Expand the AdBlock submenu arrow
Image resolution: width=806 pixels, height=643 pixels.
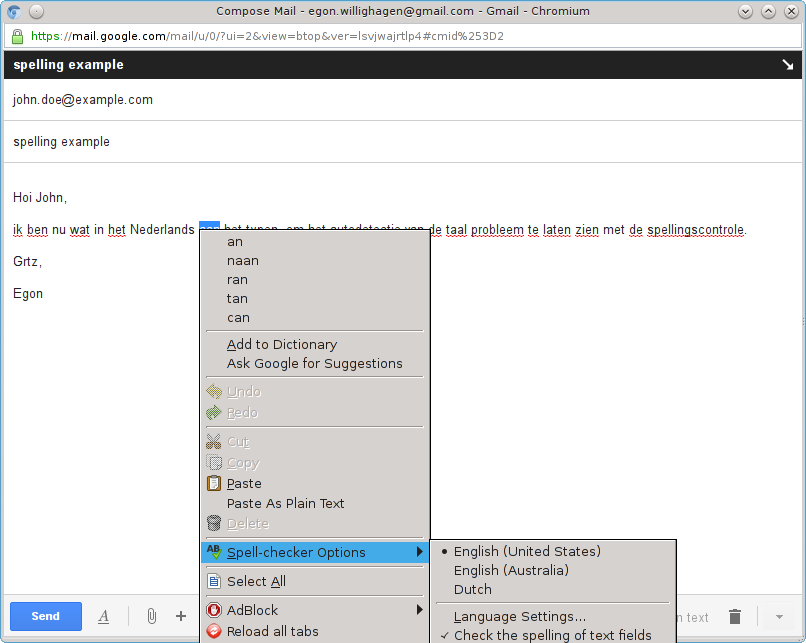[419, 610]
